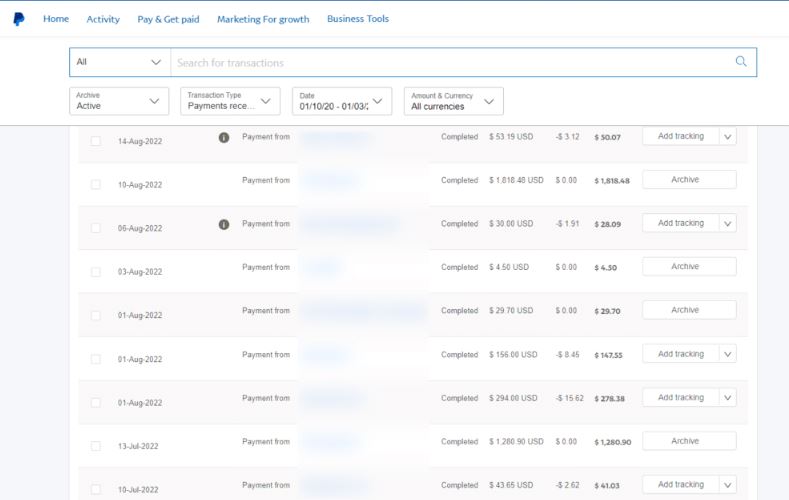Image resolution: width=789 pixels, height=500 pixels.
Task: Expand the All search scope dropdown
Action: tap(120, 62)
